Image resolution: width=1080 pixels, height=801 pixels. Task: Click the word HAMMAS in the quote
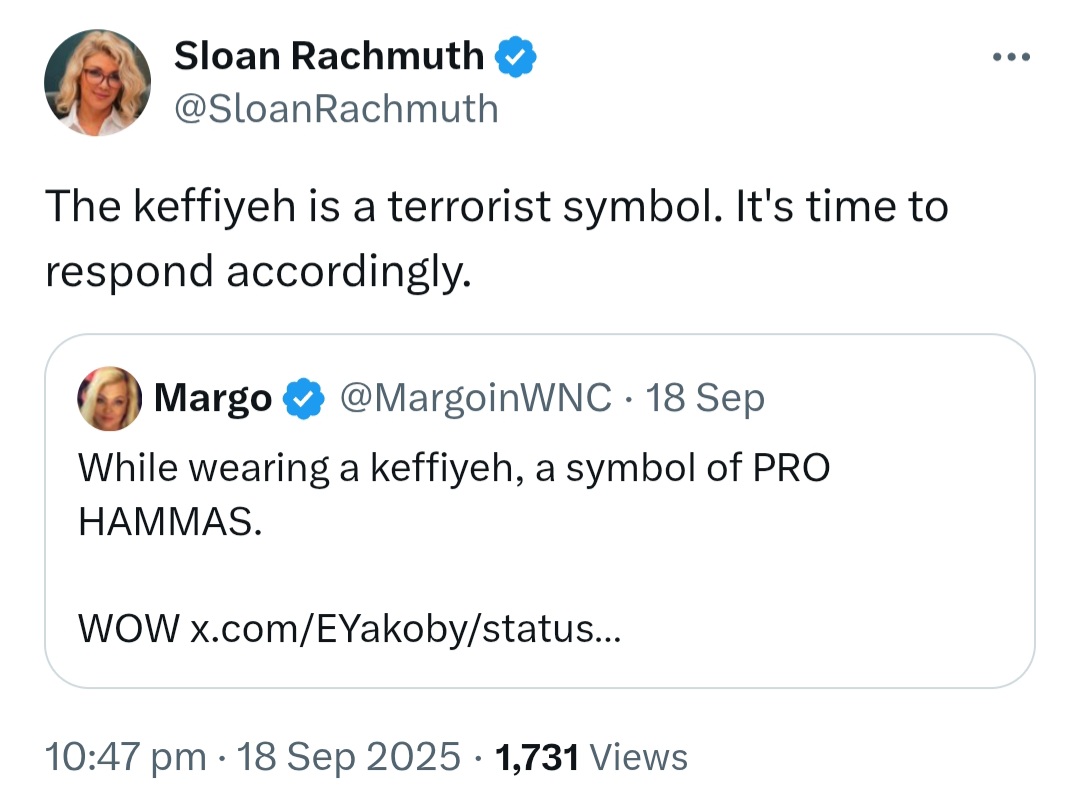[x=170, y=522]
